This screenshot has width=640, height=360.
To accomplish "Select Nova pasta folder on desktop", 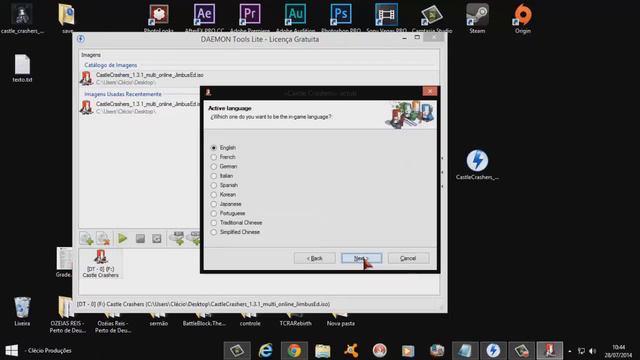I will click(341, 320).
